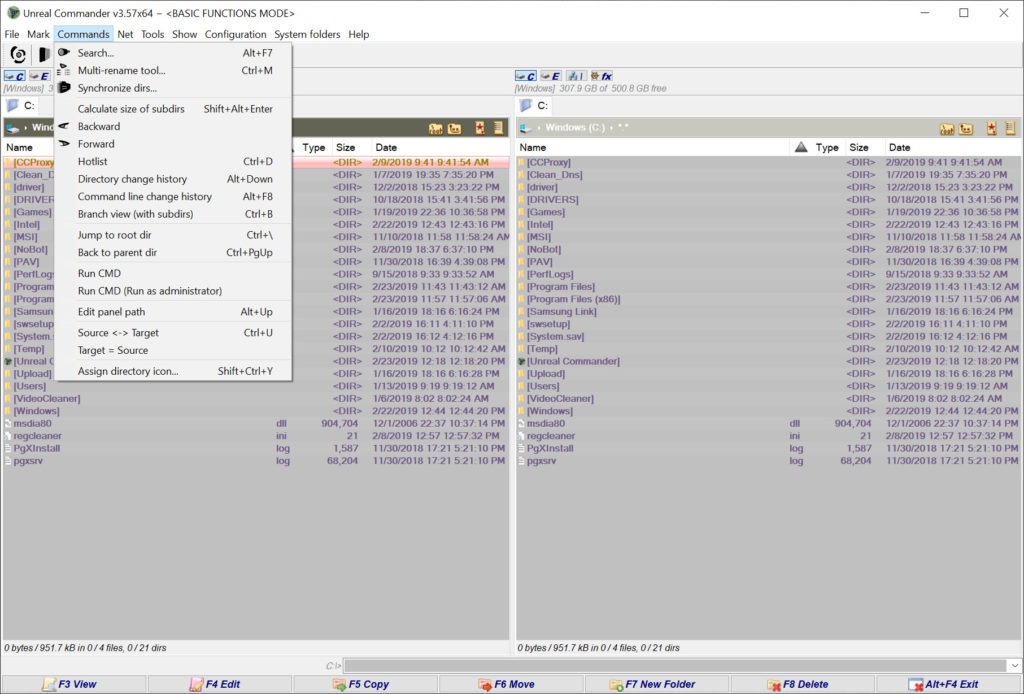Image resolution: width=1024 pixels, height=694 pixels.
Task: Click the root folder icon in the right panel path bar
Action: pyautogui.click(x=947, y=129)
